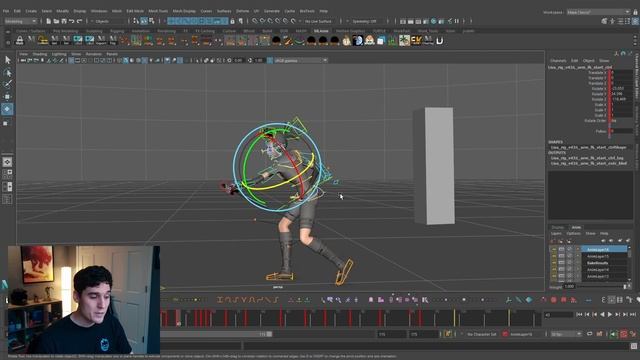Open the shelf options gear menu
The width and height of the screenshot is (640, 360).
(x=7, y=42)
